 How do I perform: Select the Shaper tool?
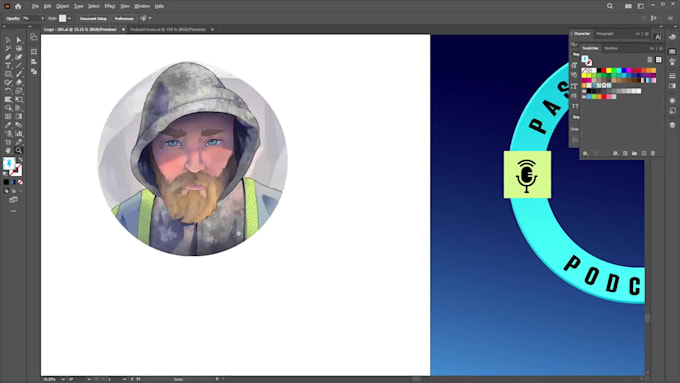pyautogui.click(x=8, y=82)
